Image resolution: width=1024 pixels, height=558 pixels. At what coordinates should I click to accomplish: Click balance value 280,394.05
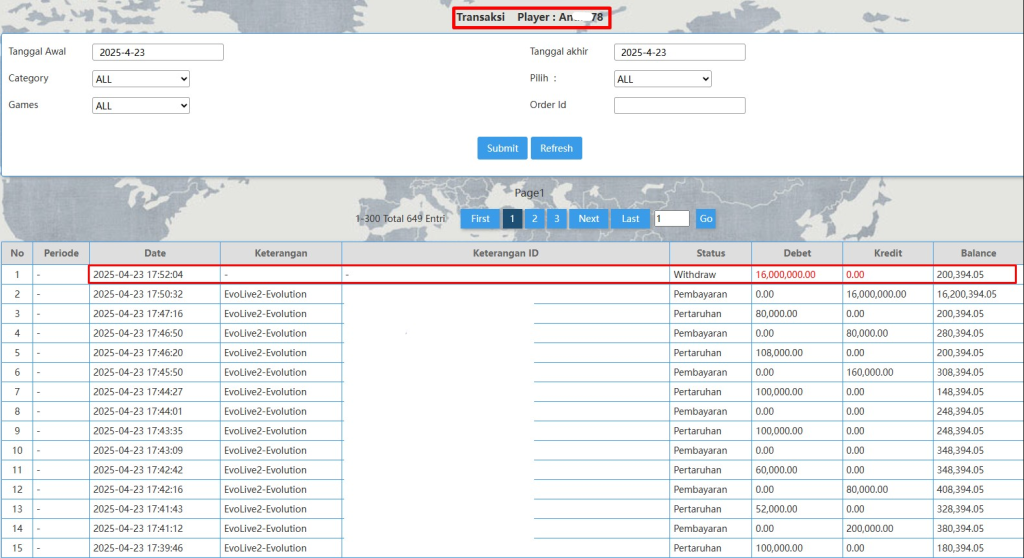click(x=960, y=333)
